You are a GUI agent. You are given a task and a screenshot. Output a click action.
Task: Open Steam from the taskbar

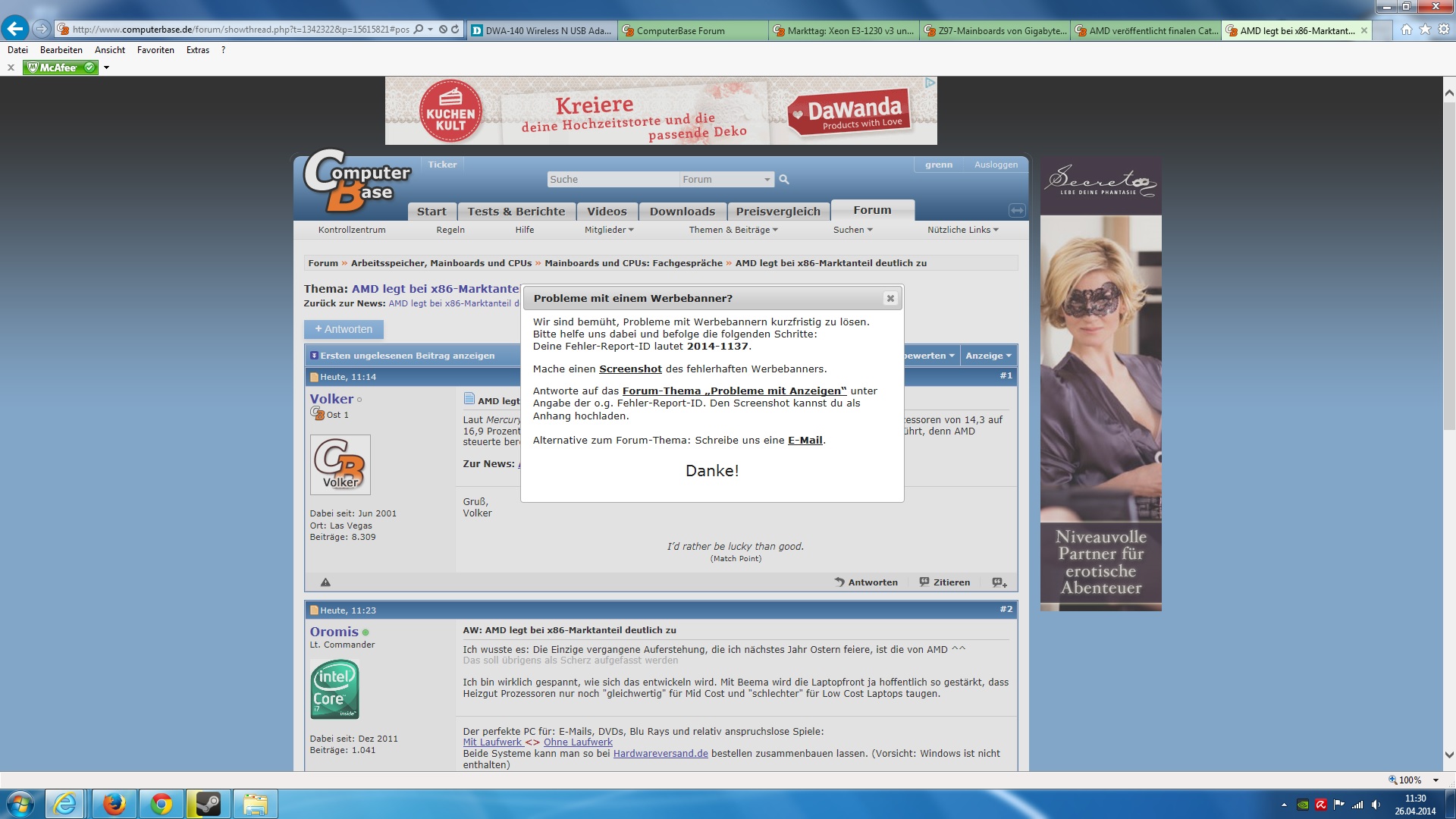[x=208, y=804]
